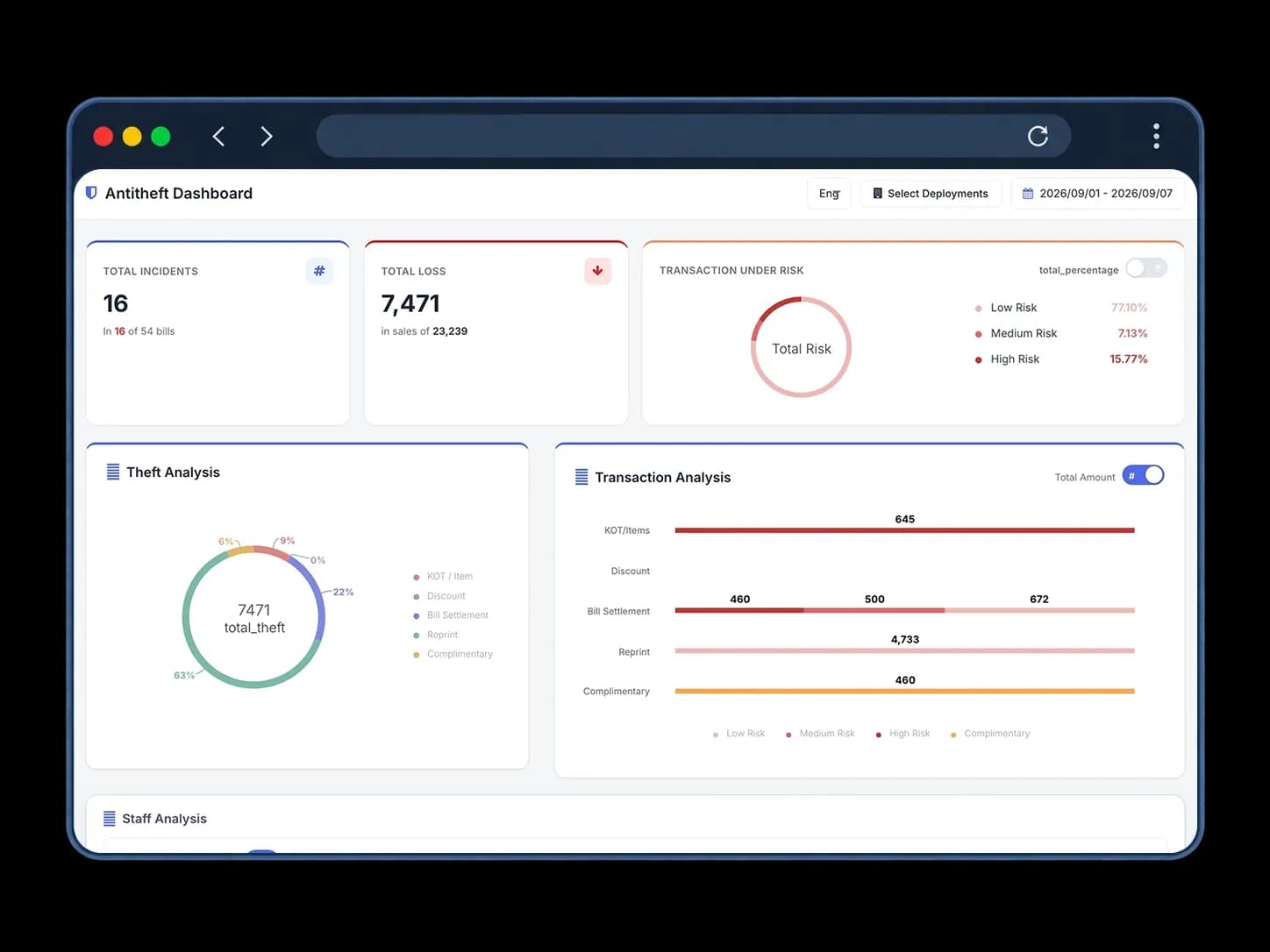1270x952 pixels.
Task: Click the High Risk 15.77% row
Action: point(1061,359)
